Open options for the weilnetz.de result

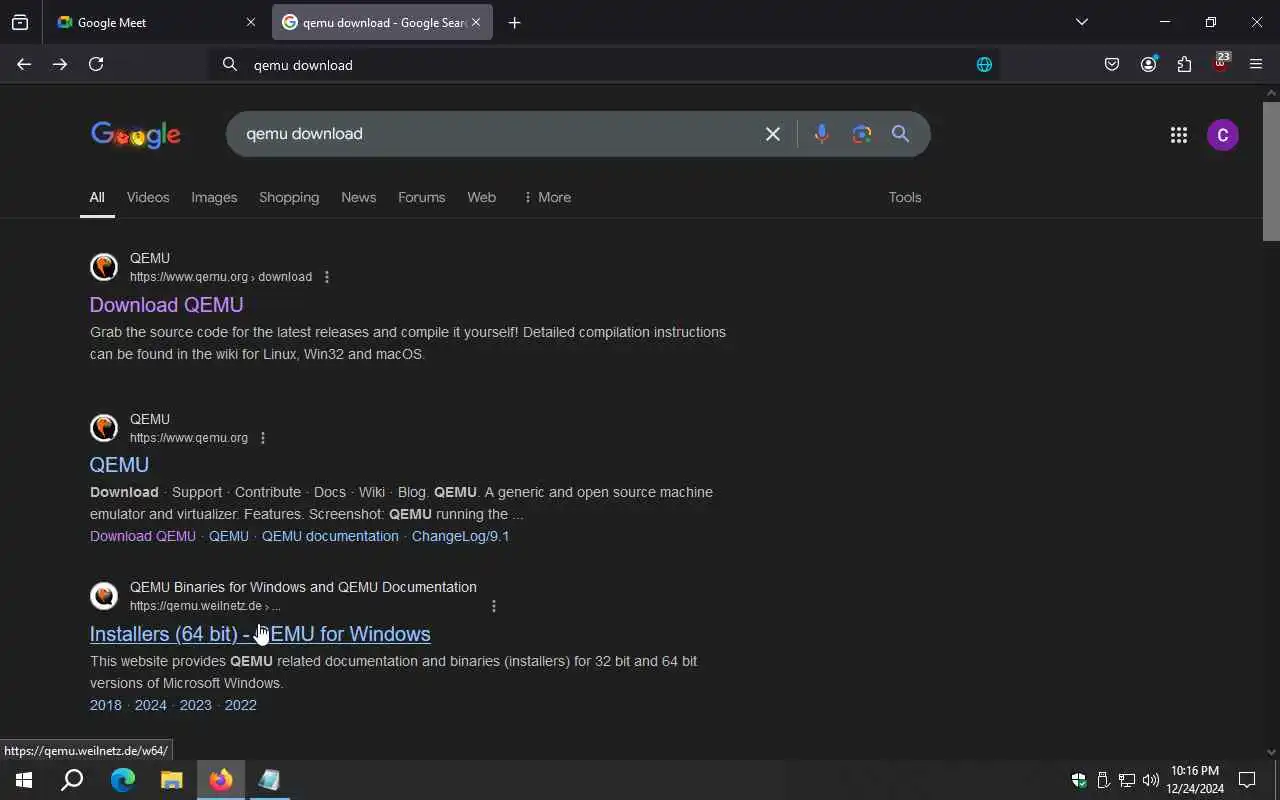[494, 606]
